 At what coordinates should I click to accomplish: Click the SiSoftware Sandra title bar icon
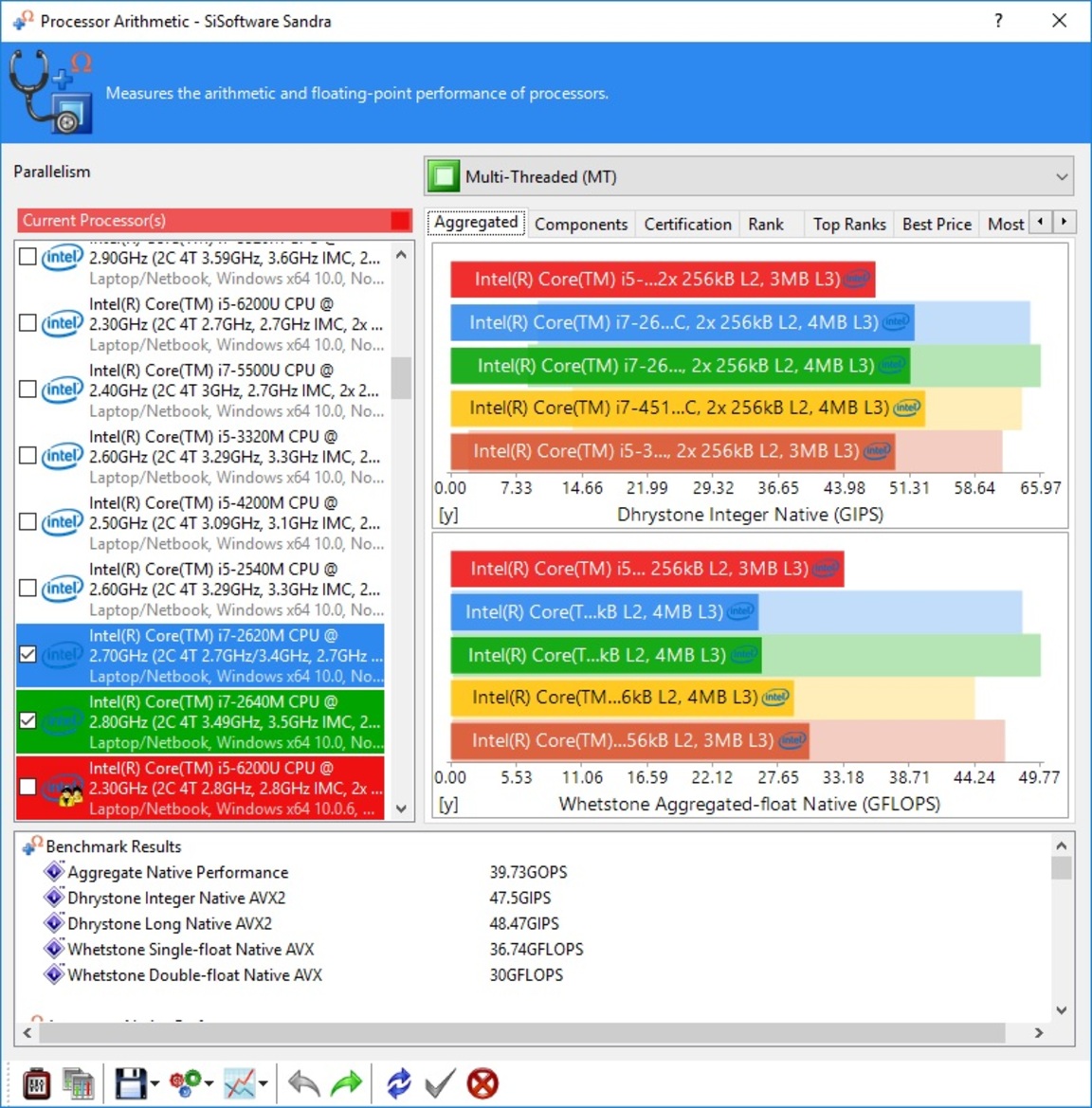click(x=23, y=20)
